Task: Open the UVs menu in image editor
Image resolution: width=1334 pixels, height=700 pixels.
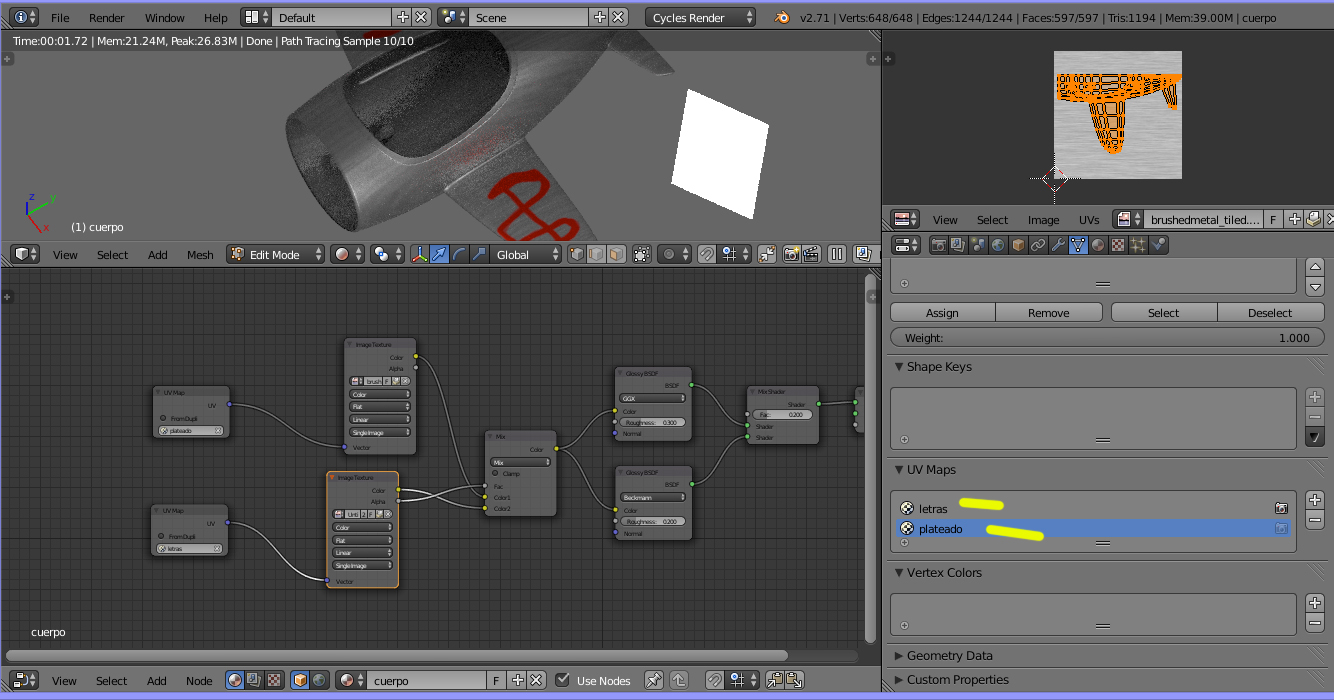Action: point(1088,219)
